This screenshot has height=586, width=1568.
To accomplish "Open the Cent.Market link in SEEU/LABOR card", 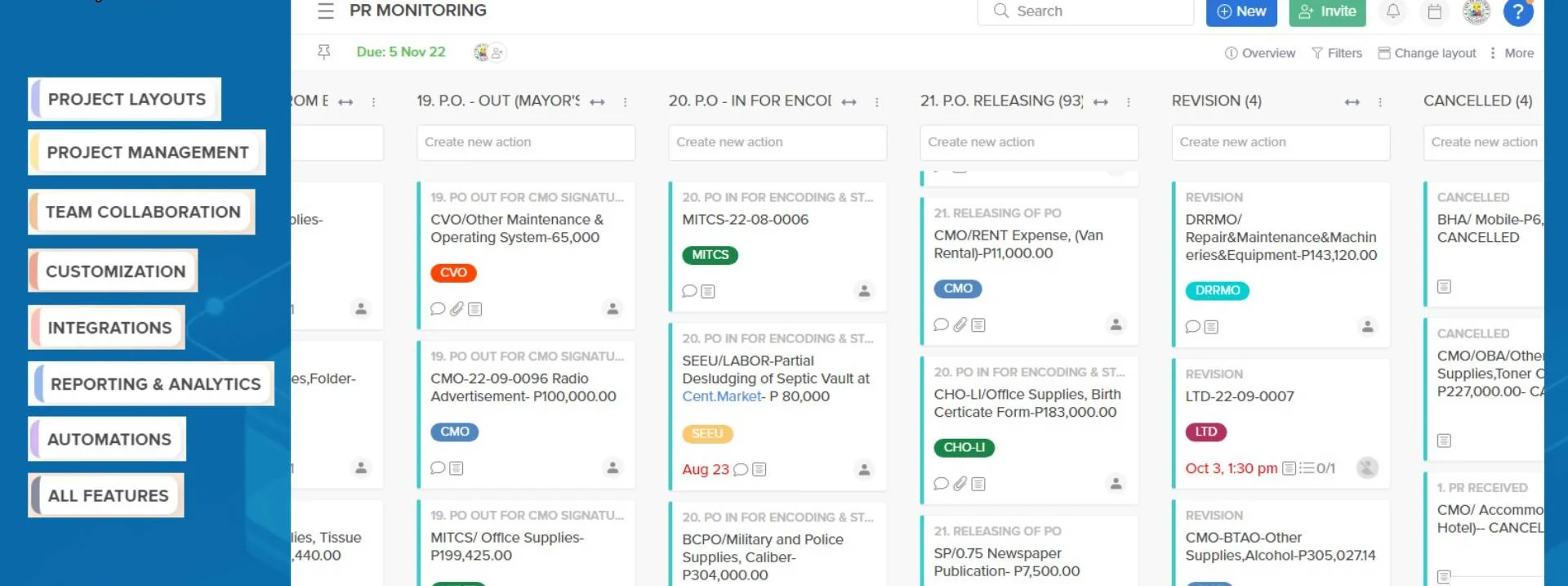I will tap(722, 396).
